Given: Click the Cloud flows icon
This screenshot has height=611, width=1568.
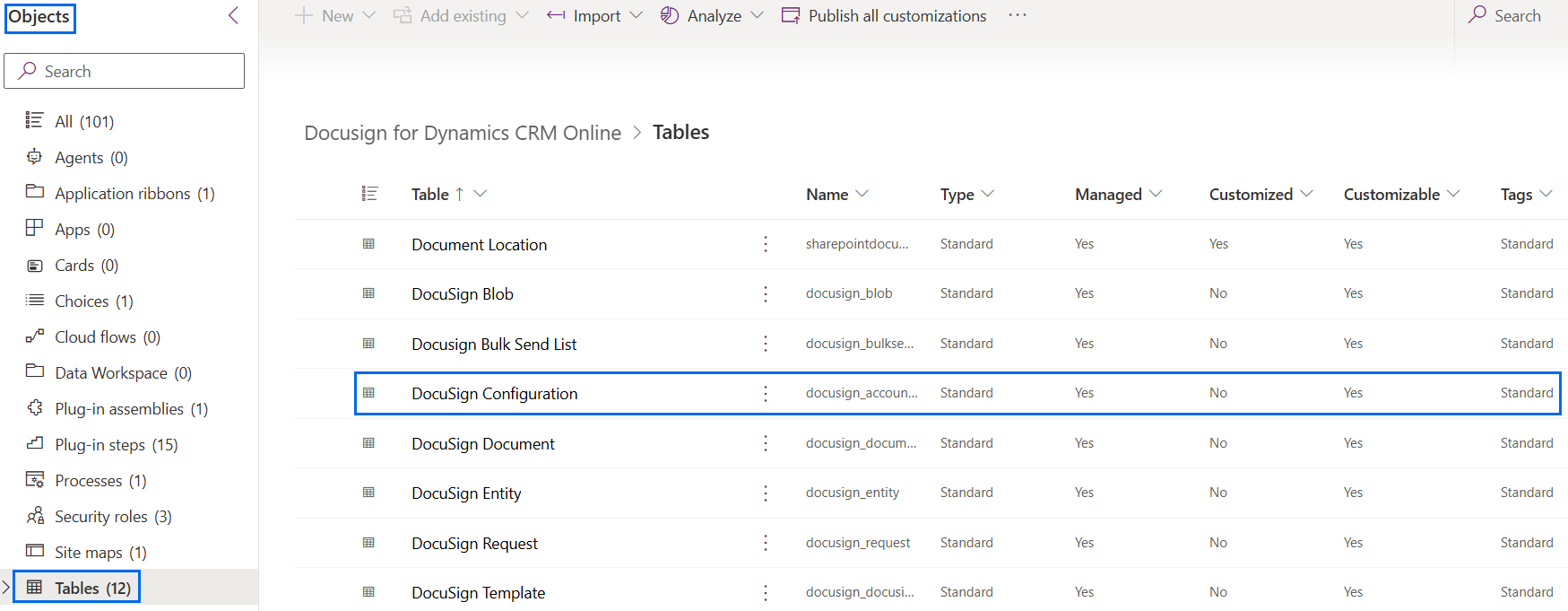Looking at the screenshot, I should pos(34,336).
